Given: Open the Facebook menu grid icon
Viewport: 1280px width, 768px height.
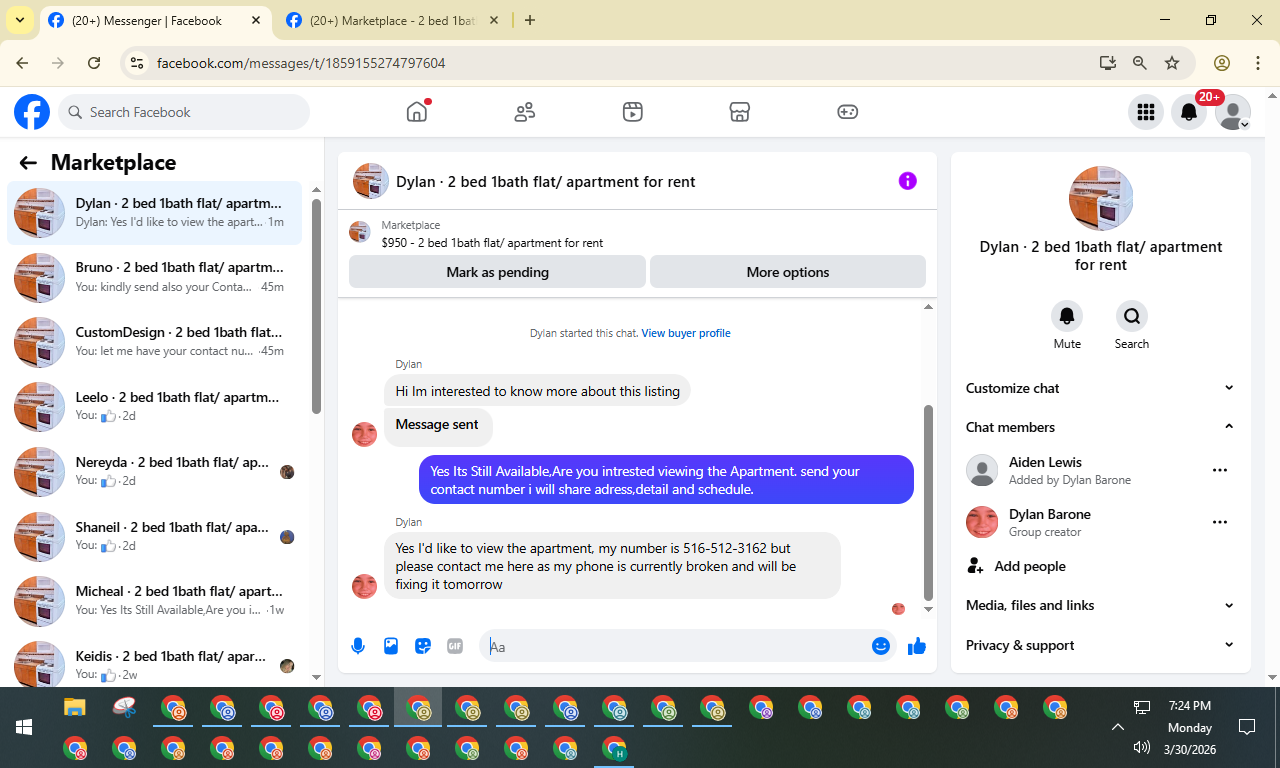Looking at the screenshot, I should click(1146, 112).
